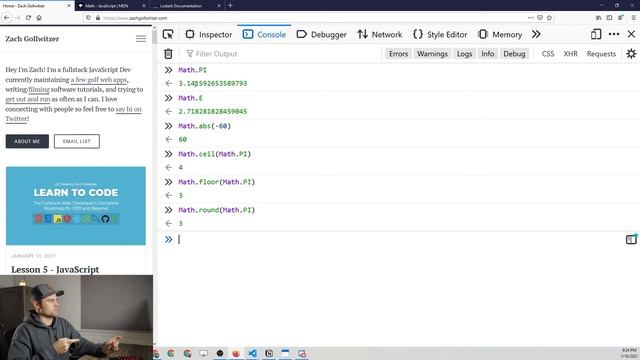This screenshot has height=360, width=640.
Task: Open a new browser tab
Action: 230,5
